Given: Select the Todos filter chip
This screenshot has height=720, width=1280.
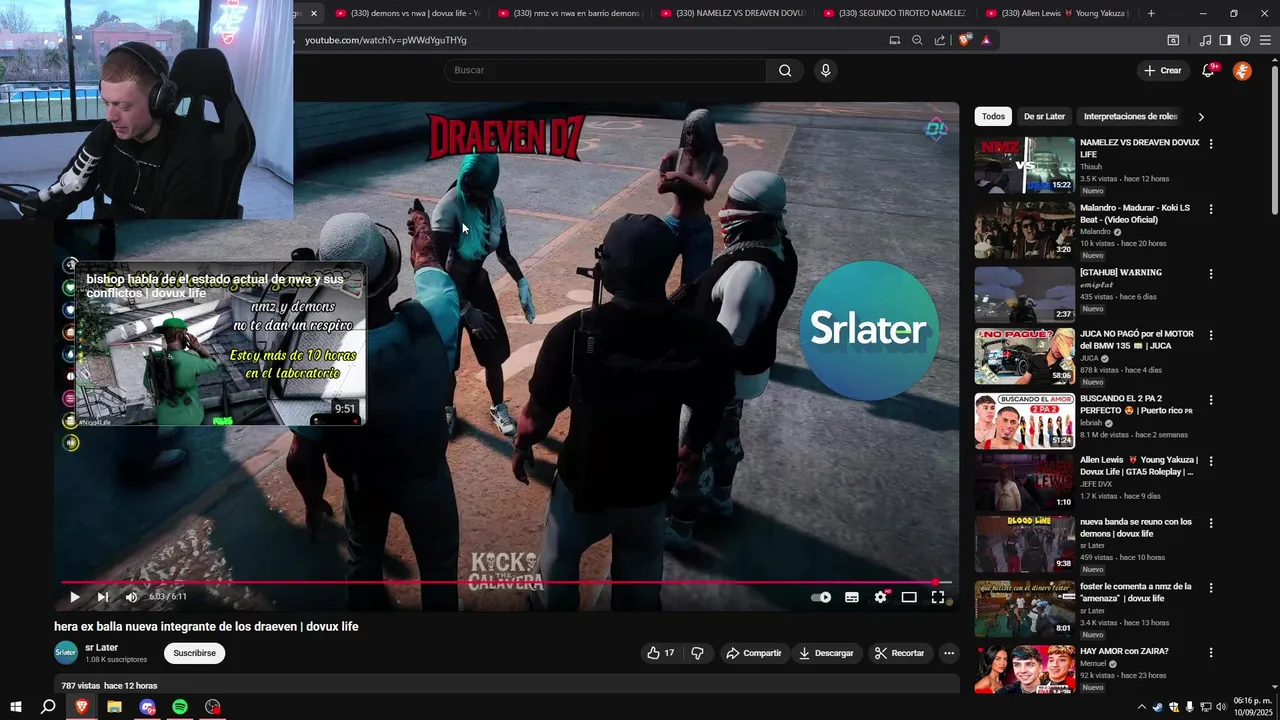Looking at the screenshot, I should point(993,116).
